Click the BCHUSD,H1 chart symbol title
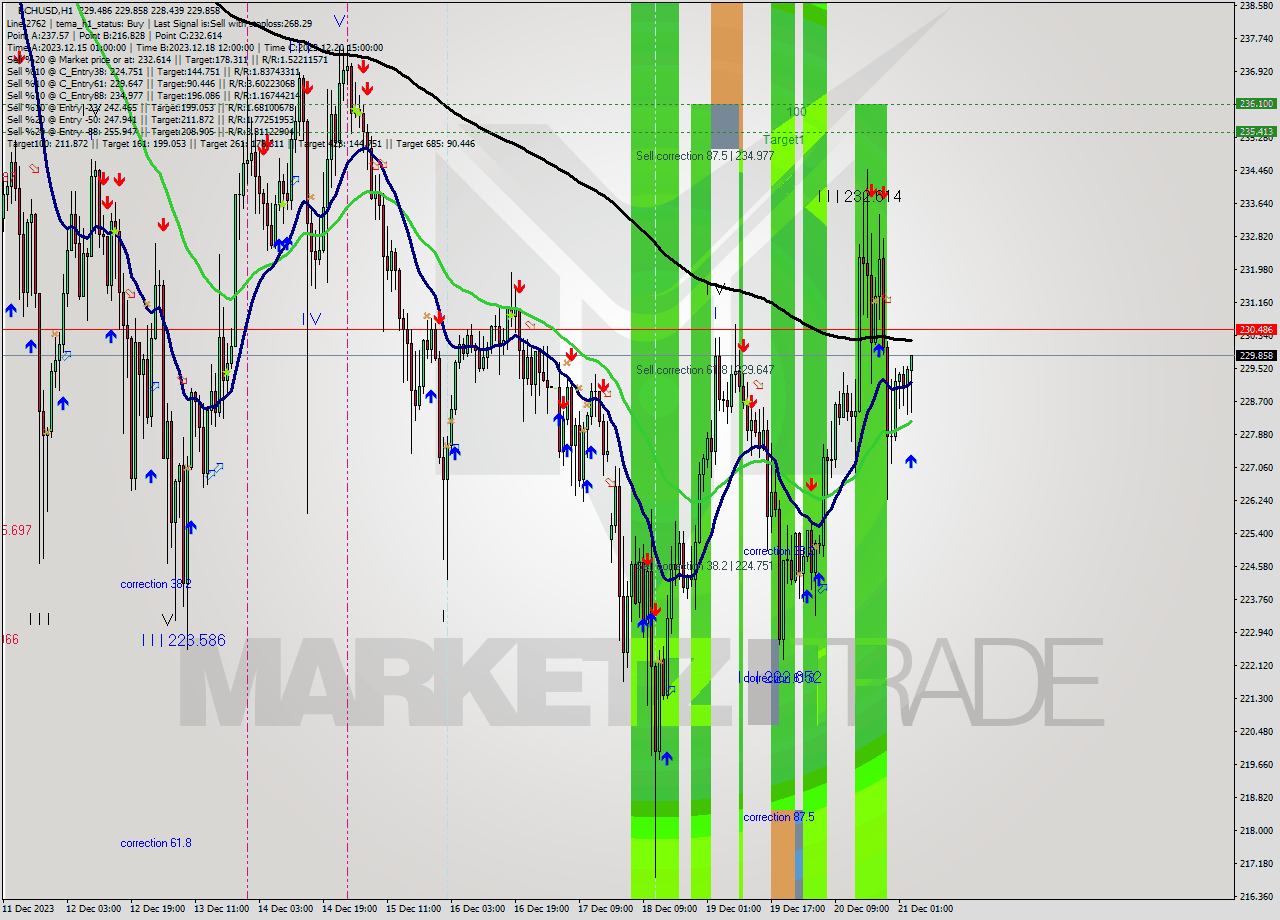The height and width of the screenshot is (920, 1280). [x=44, y=9]
